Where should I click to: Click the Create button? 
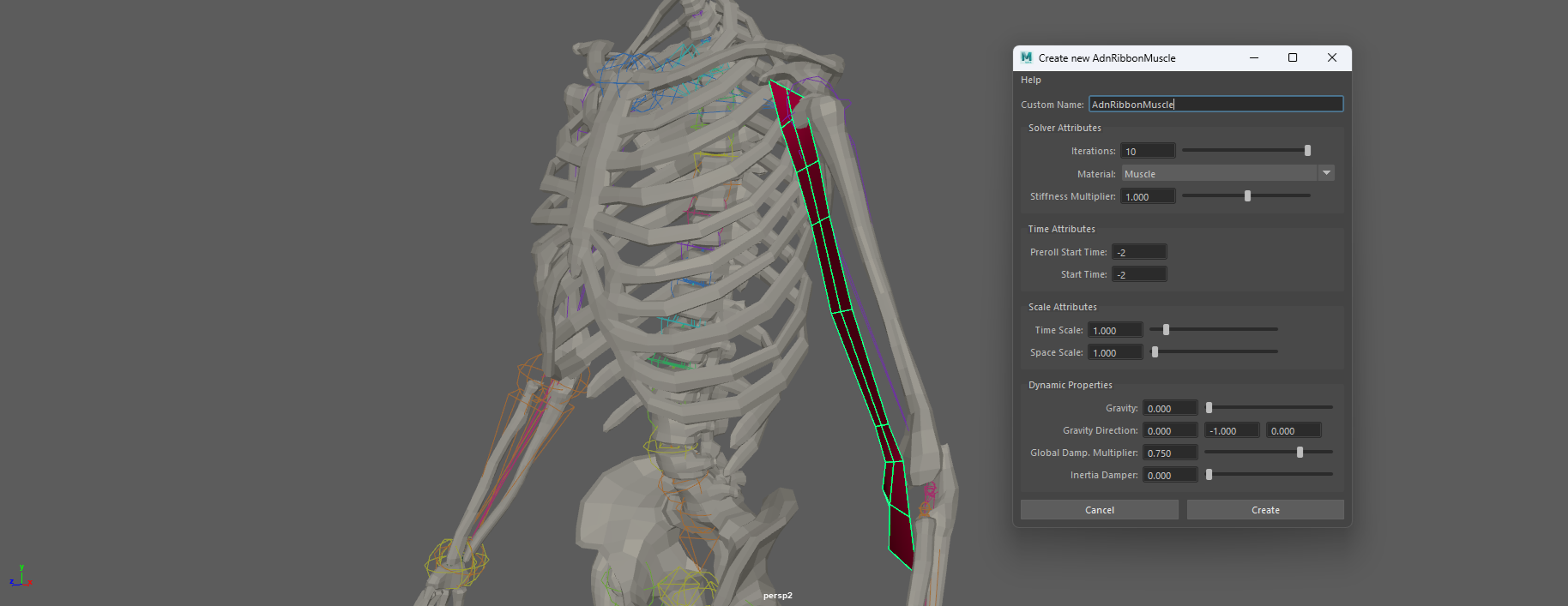[x=1264, y=510]
